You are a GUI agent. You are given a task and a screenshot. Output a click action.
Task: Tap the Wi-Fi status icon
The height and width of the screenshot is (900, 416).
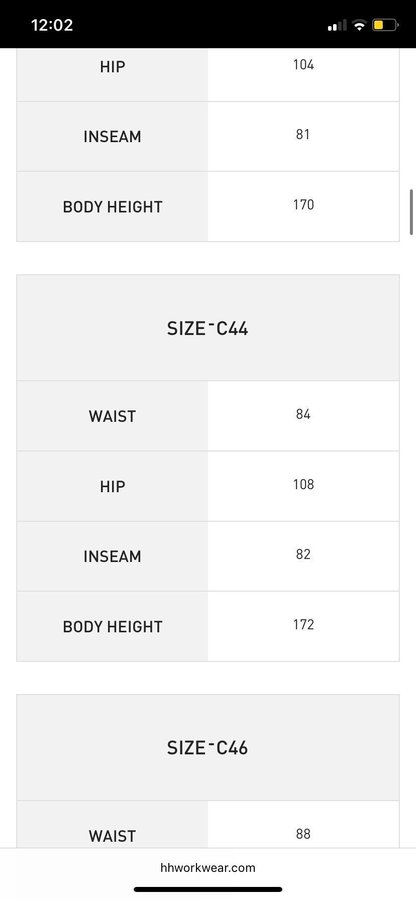360,25
